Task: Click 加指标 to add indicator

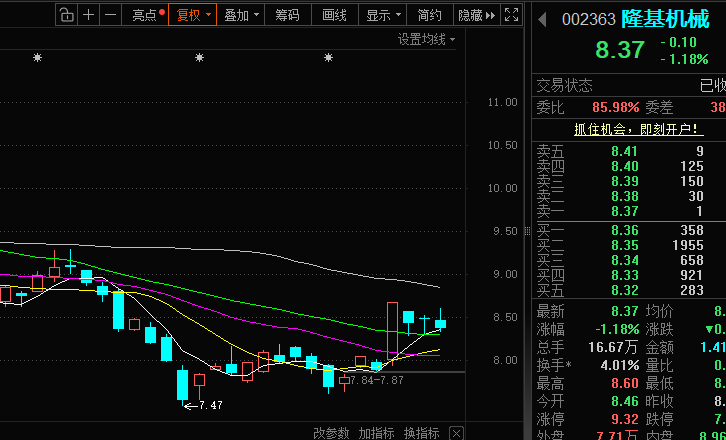Action: coord(376,433)
